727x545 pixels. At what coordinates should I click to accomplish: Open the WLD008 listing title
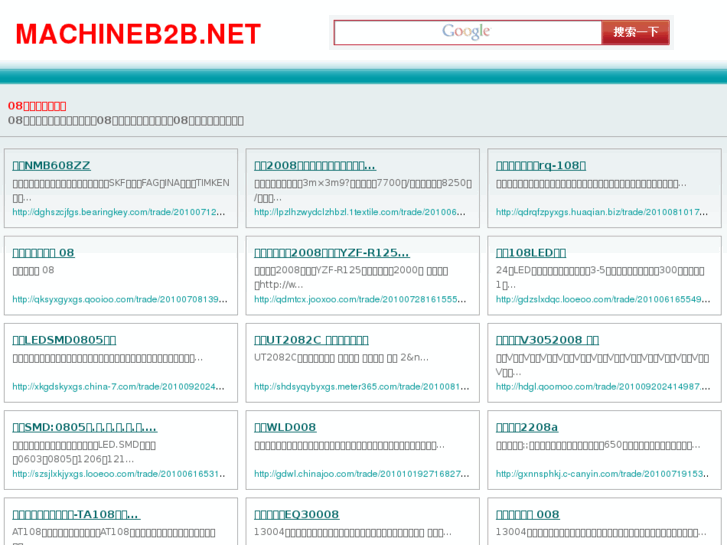[x=285, y=427]
